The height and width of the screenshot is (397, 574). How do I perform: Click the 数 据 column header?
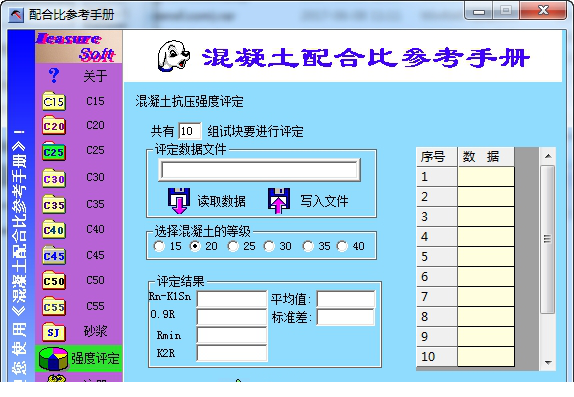486,157
